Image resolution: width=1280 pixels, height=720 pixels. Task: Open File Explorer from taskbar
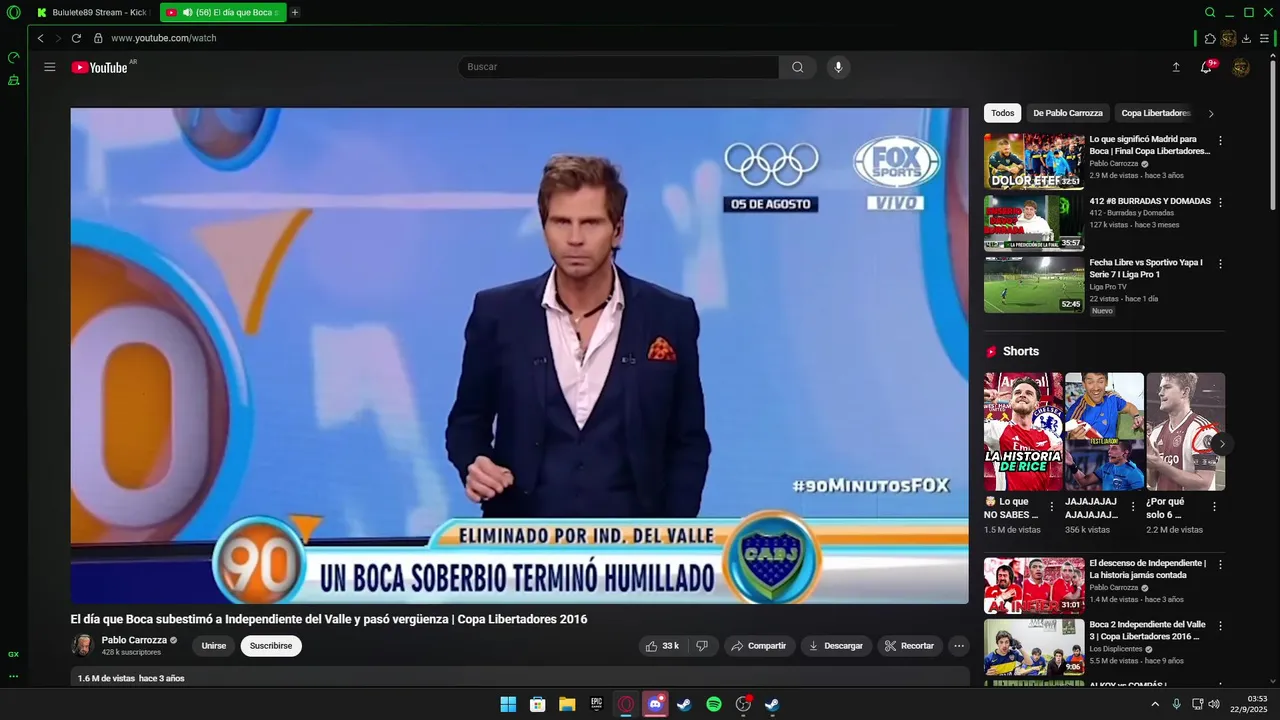click(567, 704)
